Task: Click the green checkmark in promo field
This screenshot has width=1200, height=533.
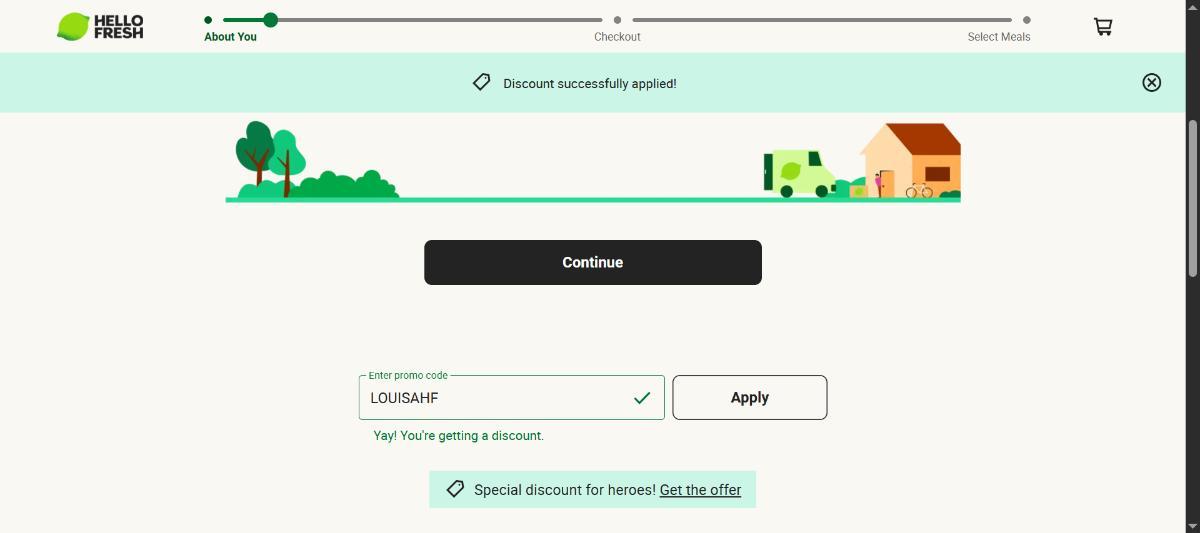Action: 642,398
